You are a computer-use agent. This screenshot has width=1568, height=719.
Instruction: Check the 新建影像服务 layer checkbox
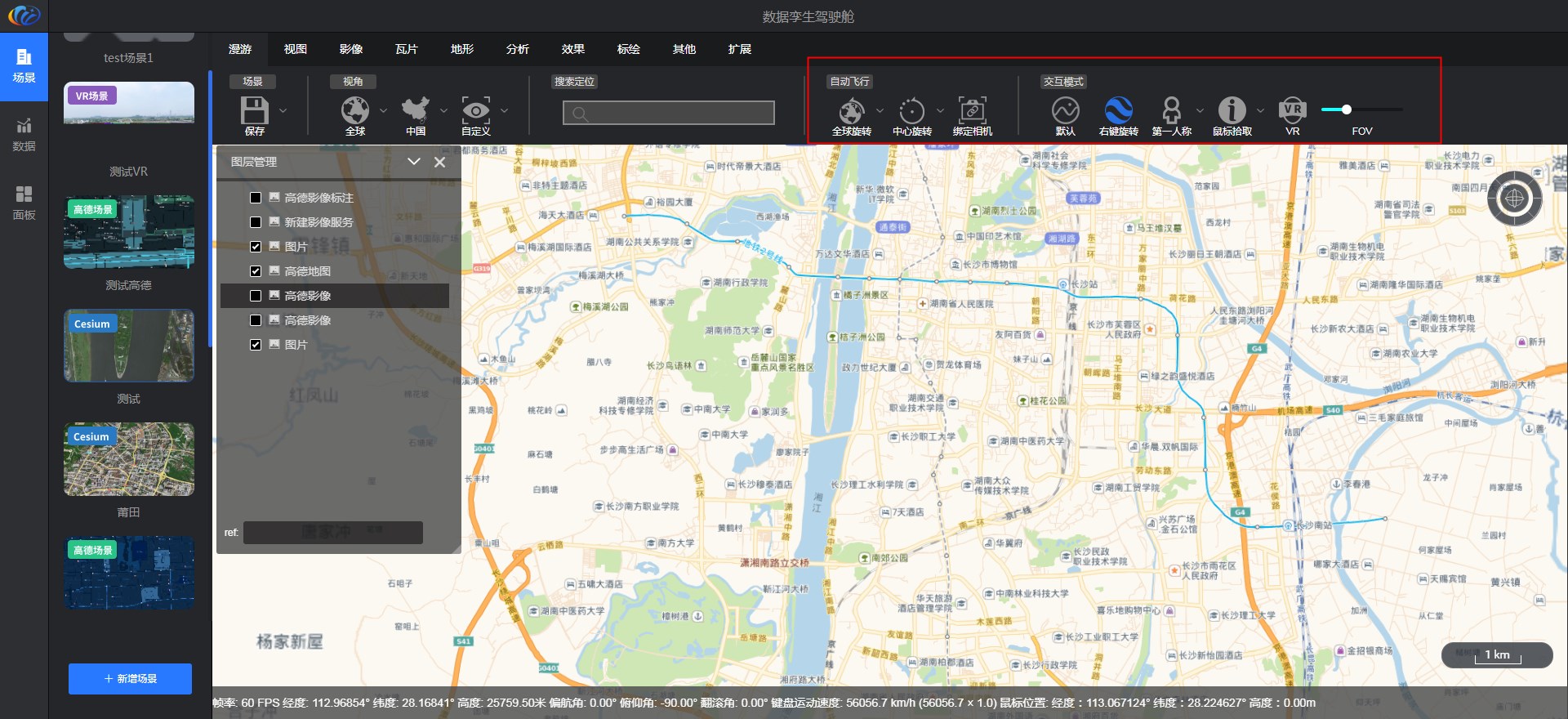pos(256,222)
